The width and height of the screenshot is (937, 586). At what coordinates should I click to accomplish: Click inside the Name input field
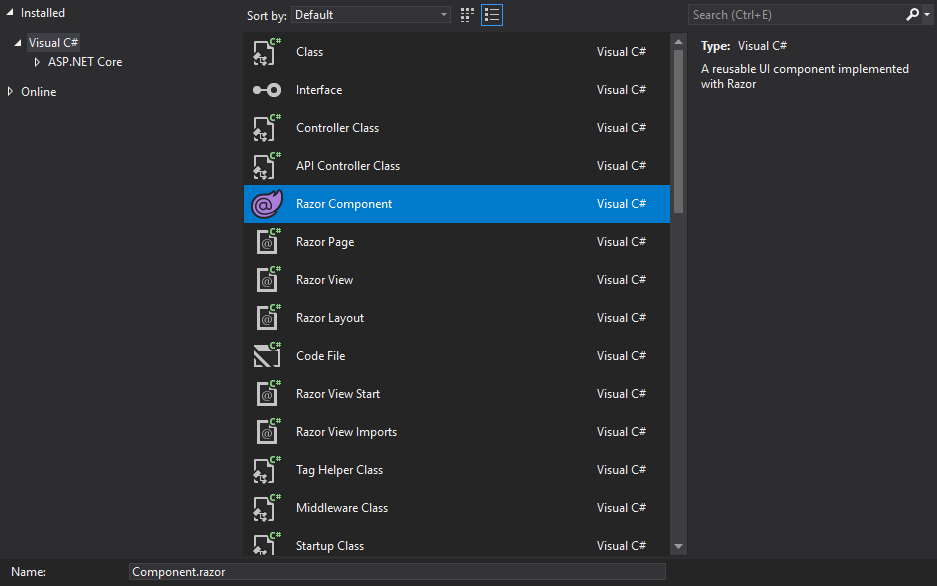coord(396,571)
